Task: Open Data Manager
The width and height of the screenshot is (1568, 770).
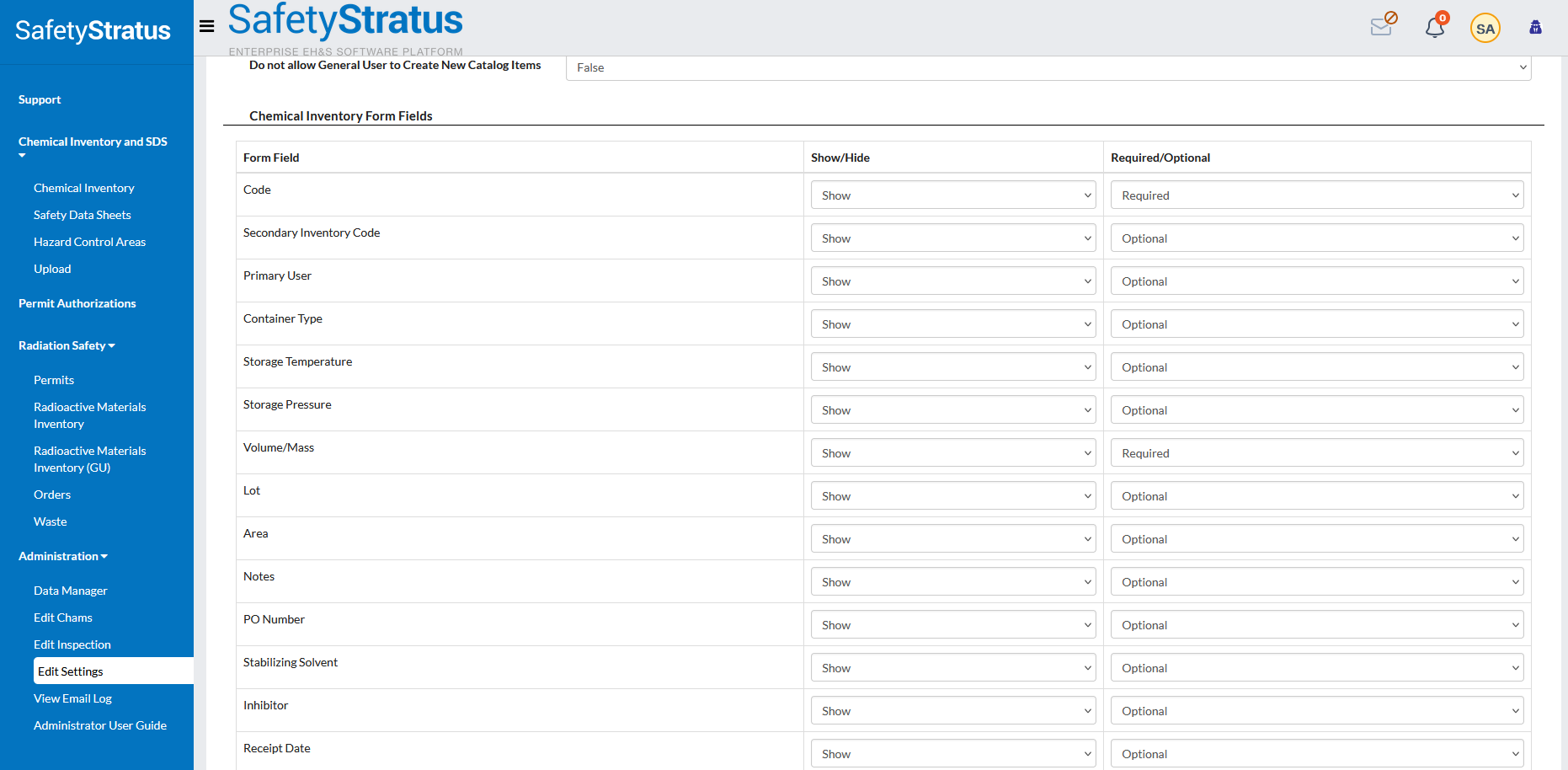Action: coord(71,591)
